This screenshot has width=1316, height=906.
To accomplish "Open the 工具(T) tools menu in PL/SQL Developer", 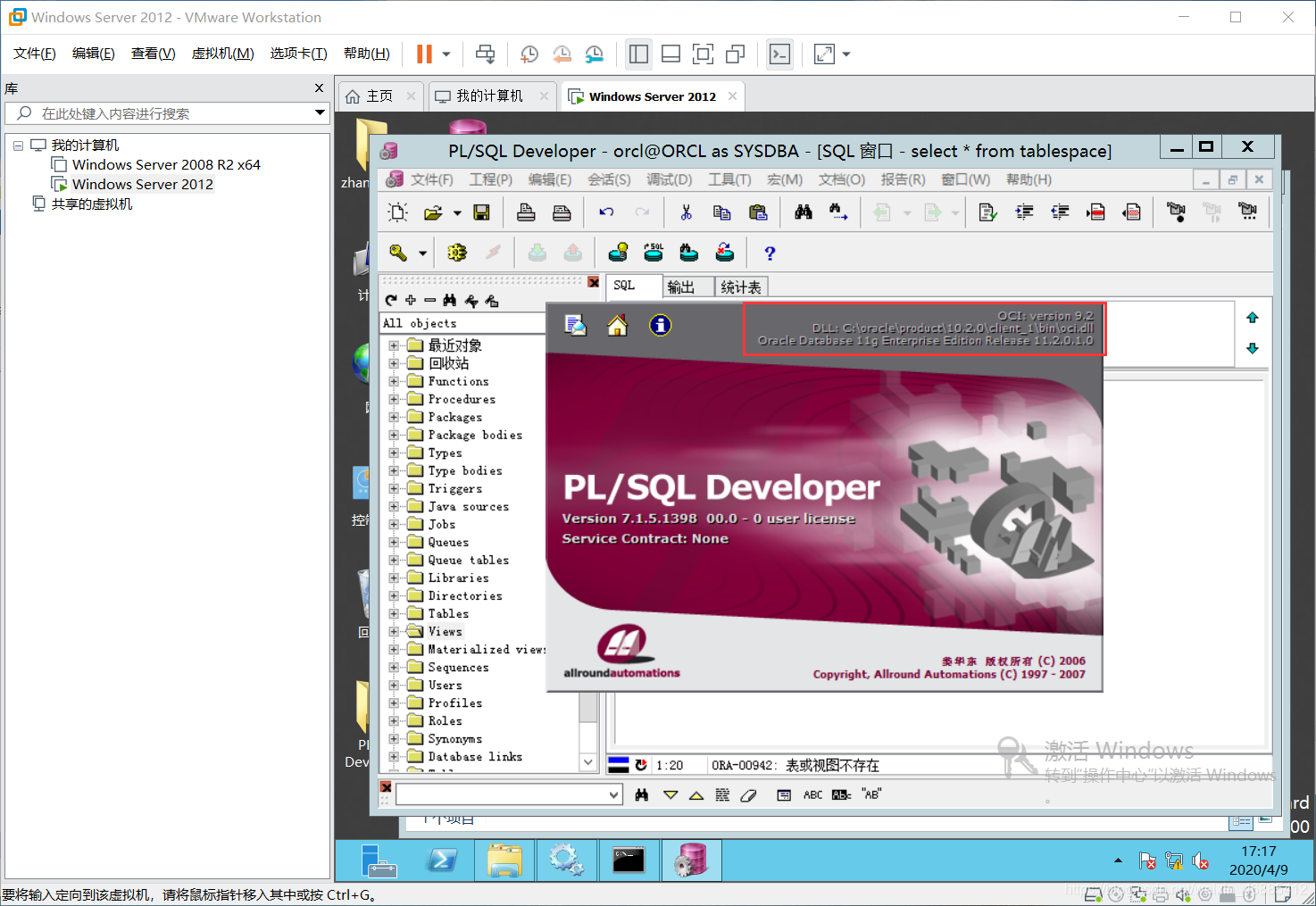I will [x=729, y=179].
